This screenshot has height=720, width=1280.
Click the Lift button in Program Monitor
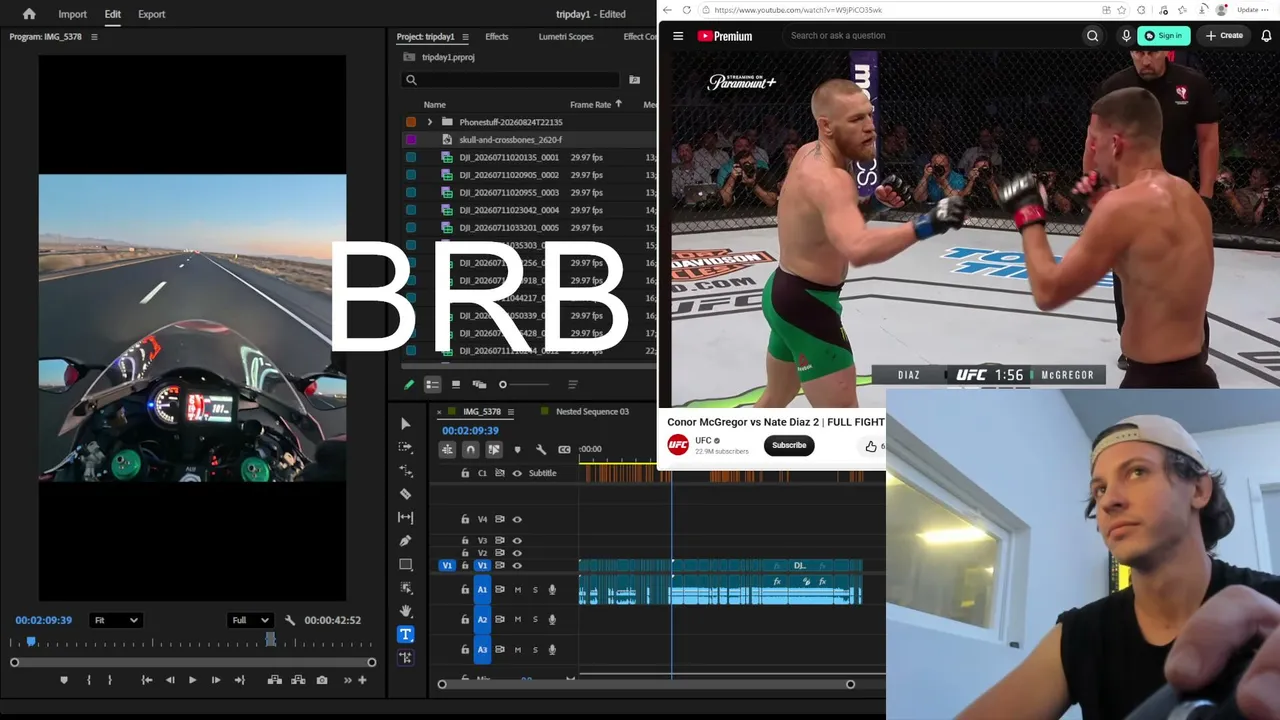(274, 680)
